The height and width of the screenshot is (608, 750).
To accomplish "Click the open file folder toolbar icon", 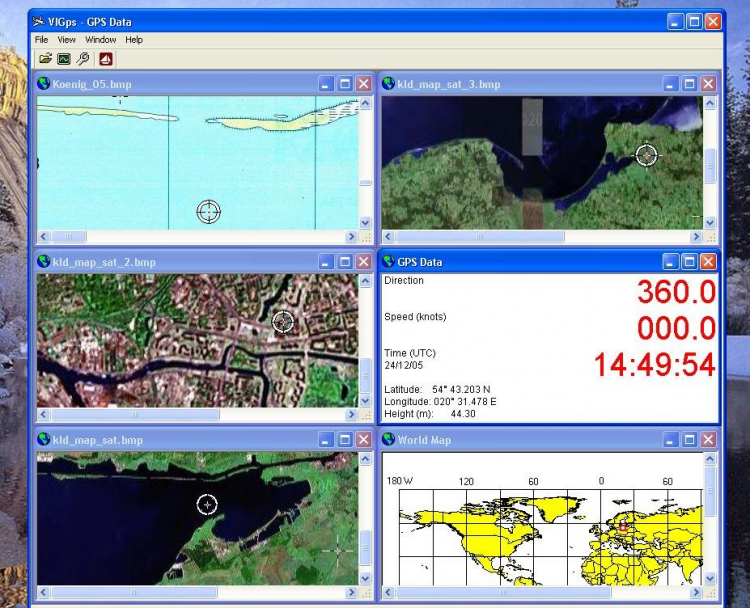I will click(45, 59).
